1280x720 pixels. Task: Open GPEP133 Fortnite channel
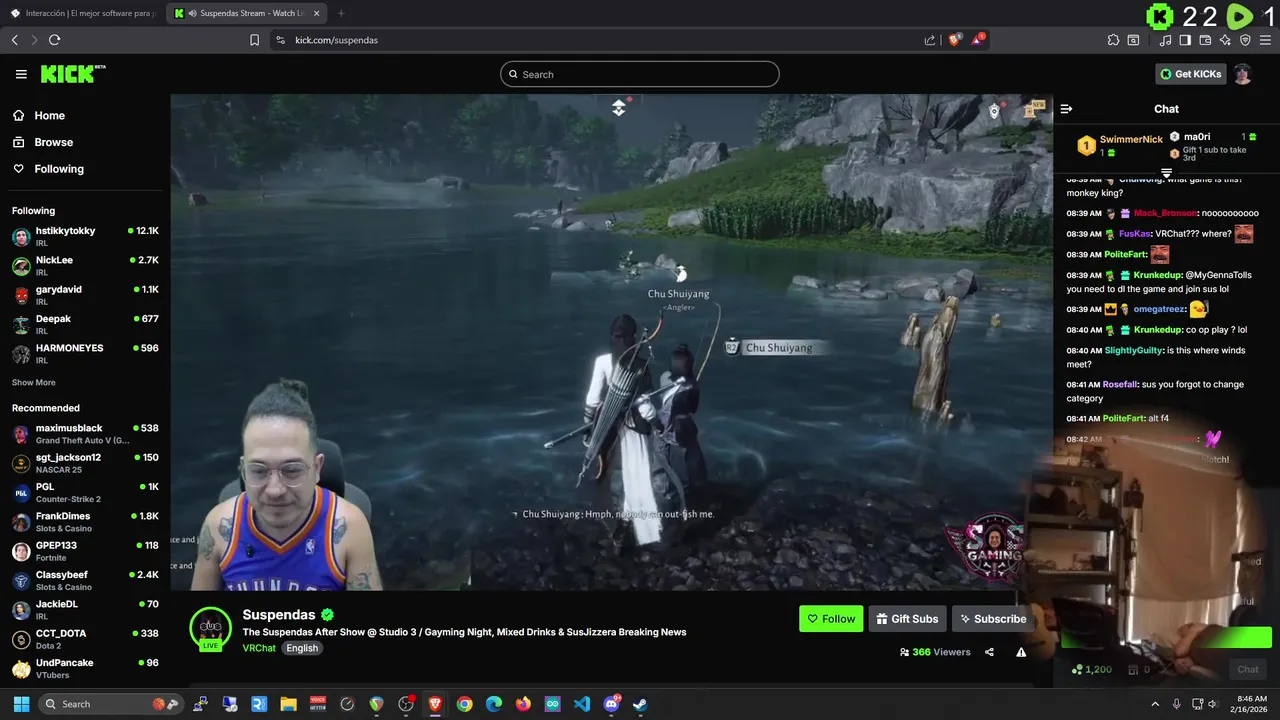click(x=85, y=551)
